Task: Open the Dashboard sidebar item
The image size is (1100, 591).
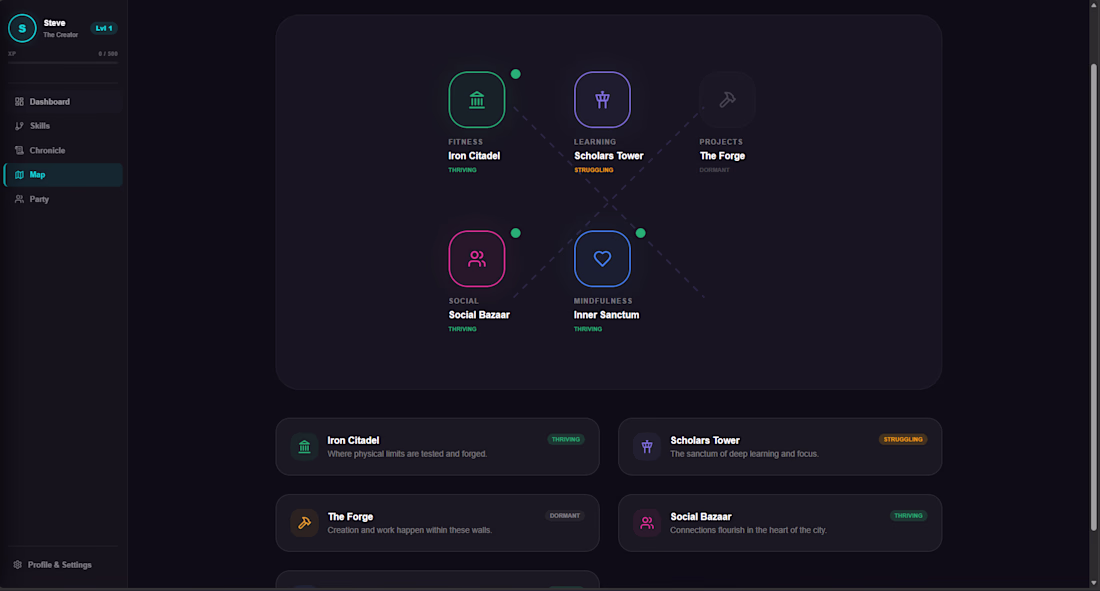Action: [63, 102]
